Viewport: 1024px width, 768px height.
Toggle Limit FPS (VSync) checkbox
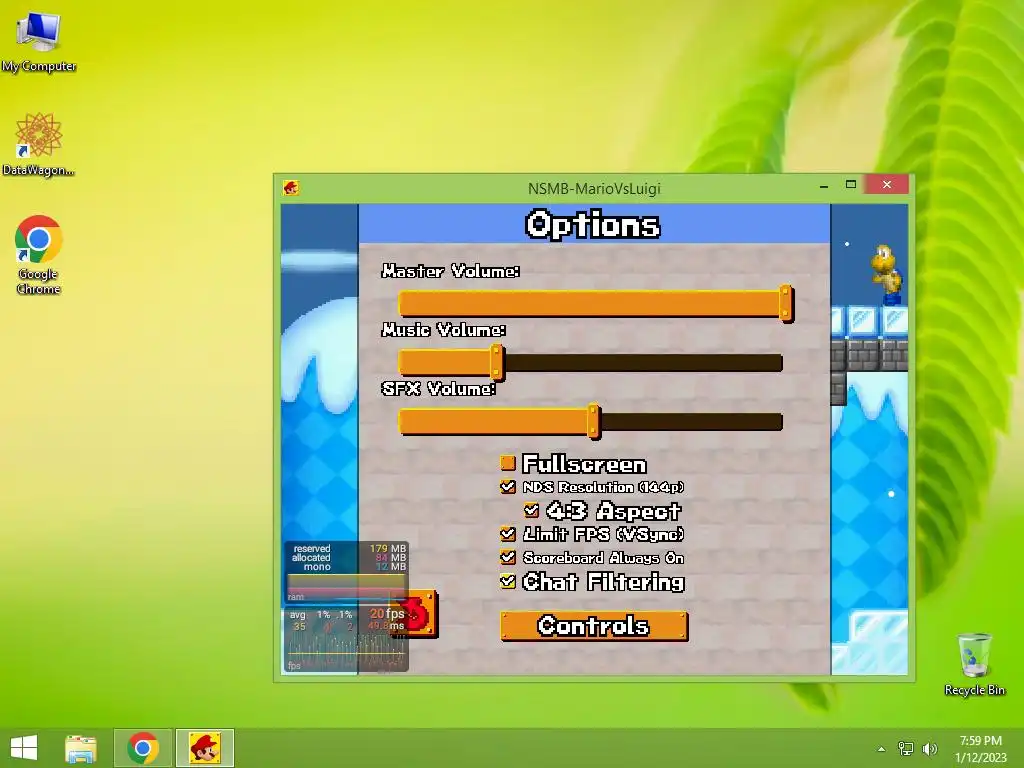(x=507, y=534)
